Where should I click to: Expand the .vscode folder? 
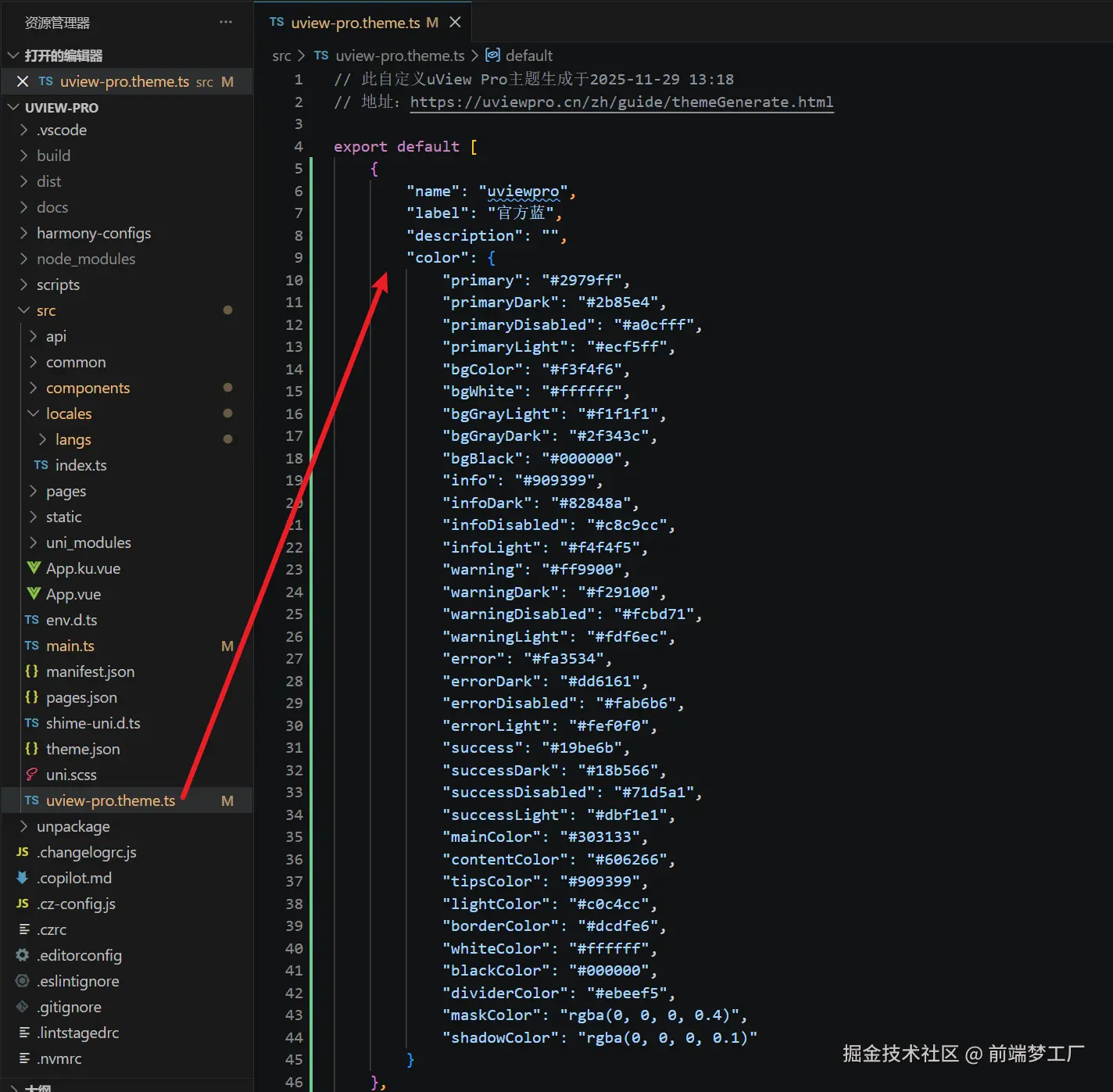(127, 130)
